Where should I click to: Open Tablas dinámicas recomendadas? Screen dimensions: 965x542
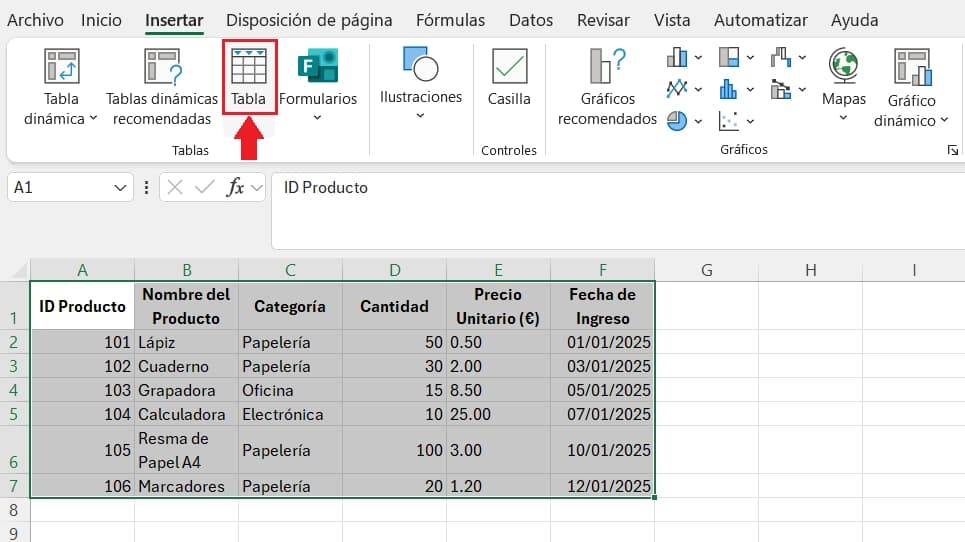pyautogui.click(x=162, y=87)
